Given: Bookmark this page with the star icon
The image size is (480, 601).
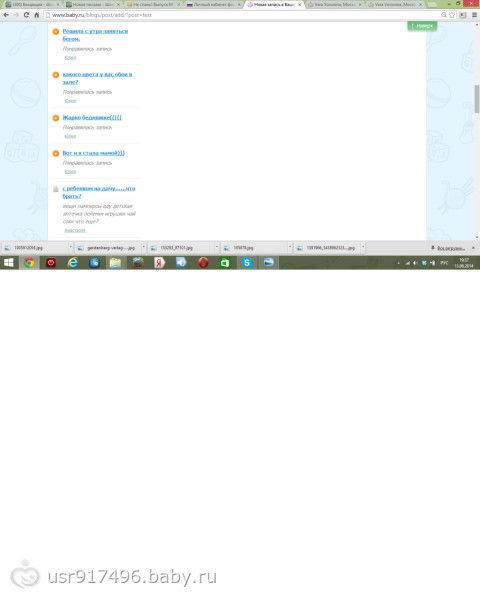Looking at the screenshot, I should click(x=452, y=15).
